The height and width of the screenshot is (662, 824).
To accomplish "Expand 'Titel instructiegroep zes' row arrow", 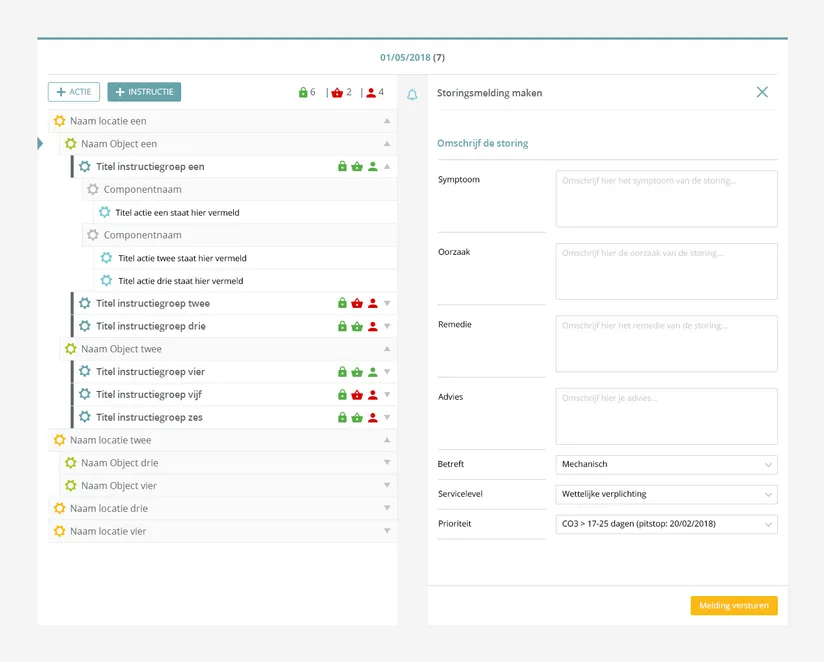I will tap(387, 418).
